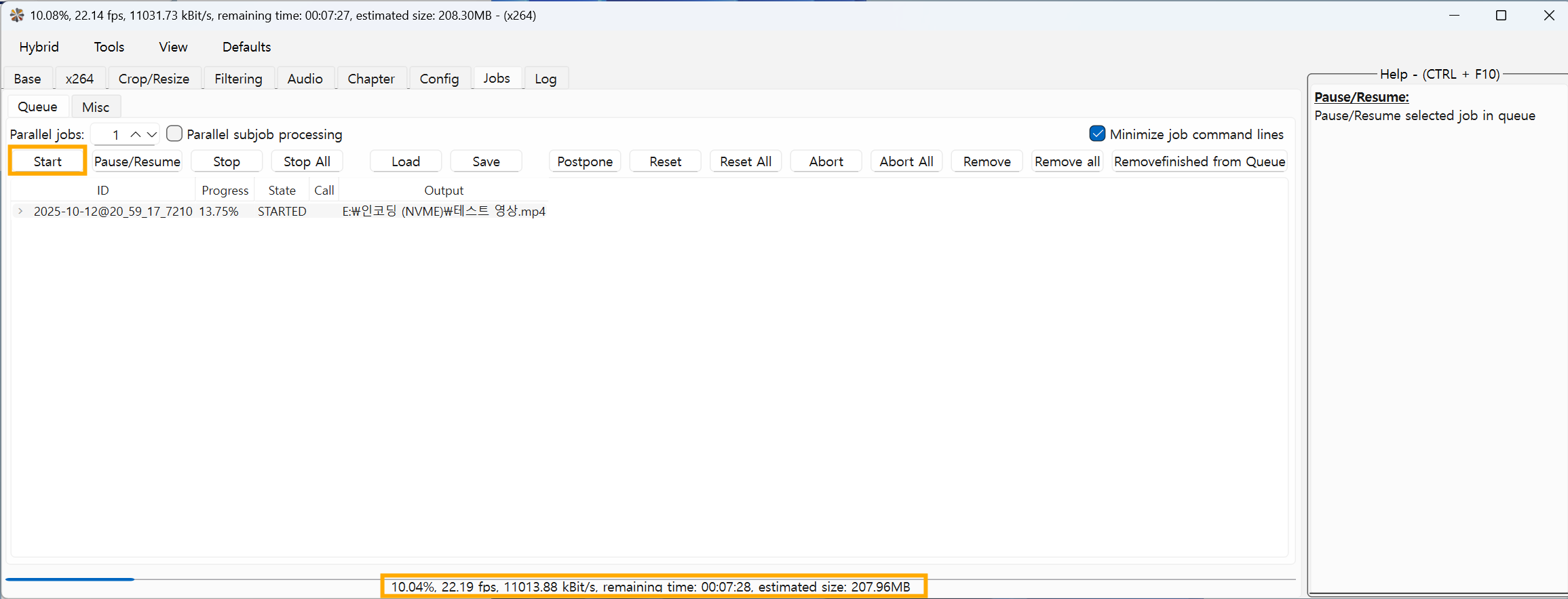
Task: Open the Crop/Resize tab
Action: pos(153,79)
